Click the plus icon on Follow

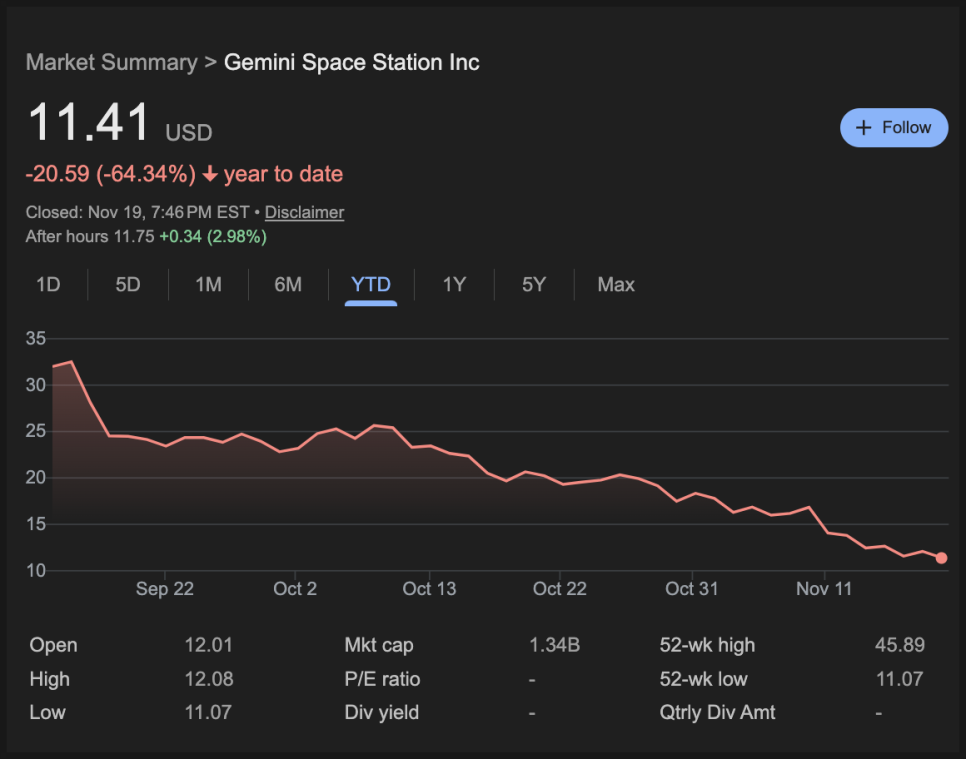[x=864, y=128]
